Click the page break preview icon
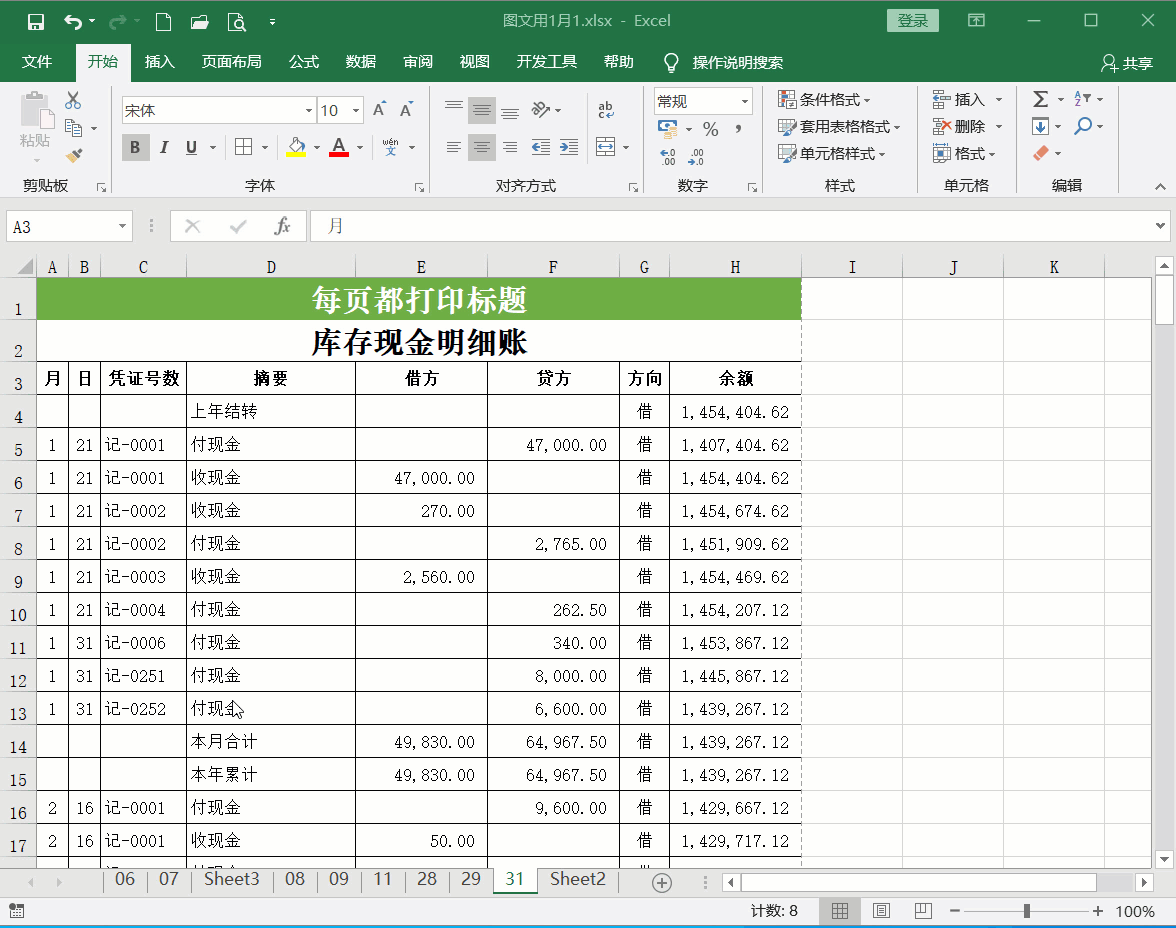 click(922, 911)
